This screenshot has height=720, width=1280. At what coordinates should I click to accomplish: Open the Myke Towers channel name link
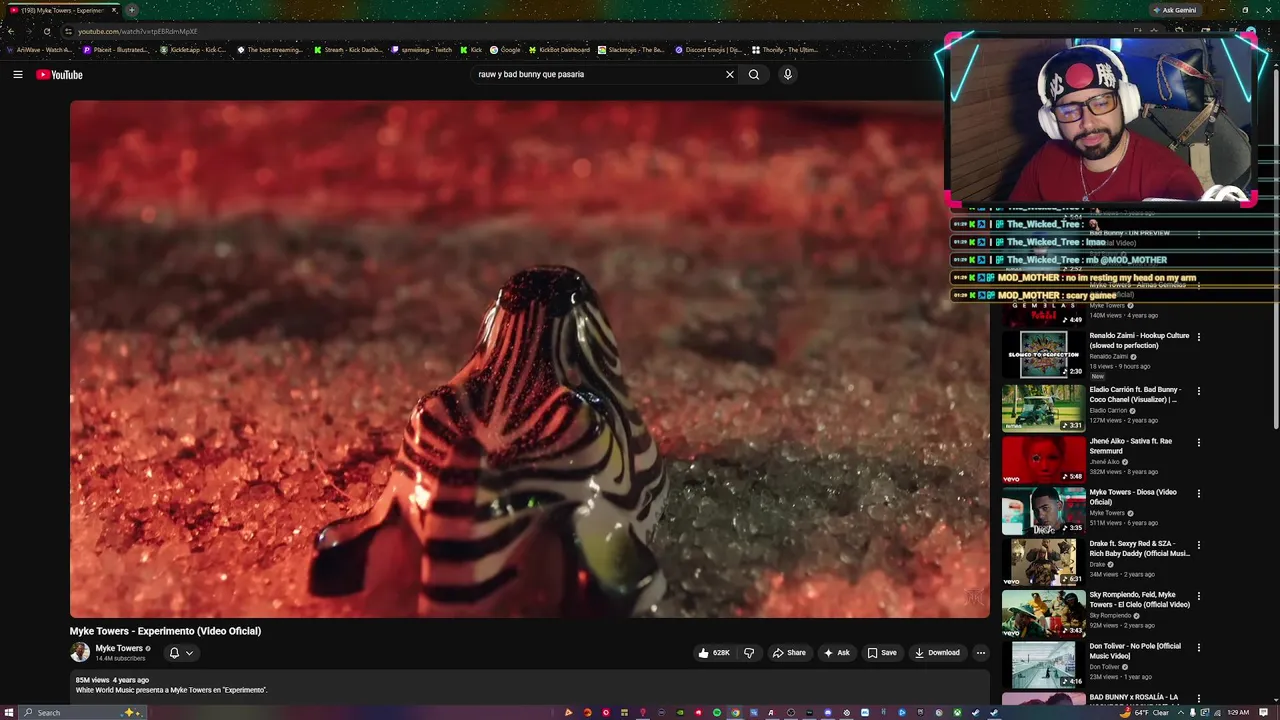point(119,648)
